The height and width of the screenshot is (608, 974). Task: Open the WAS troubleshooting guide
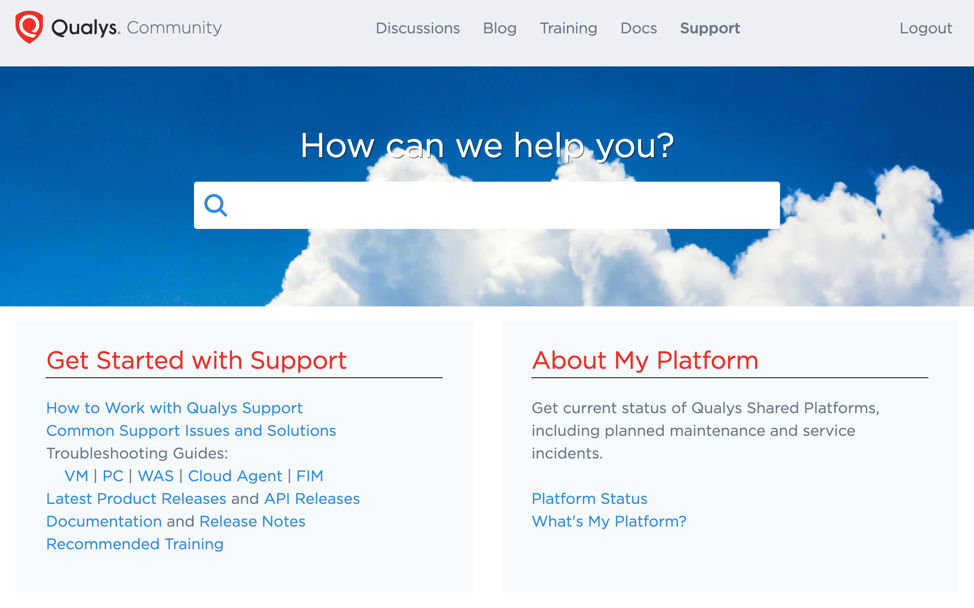point(155,476)
